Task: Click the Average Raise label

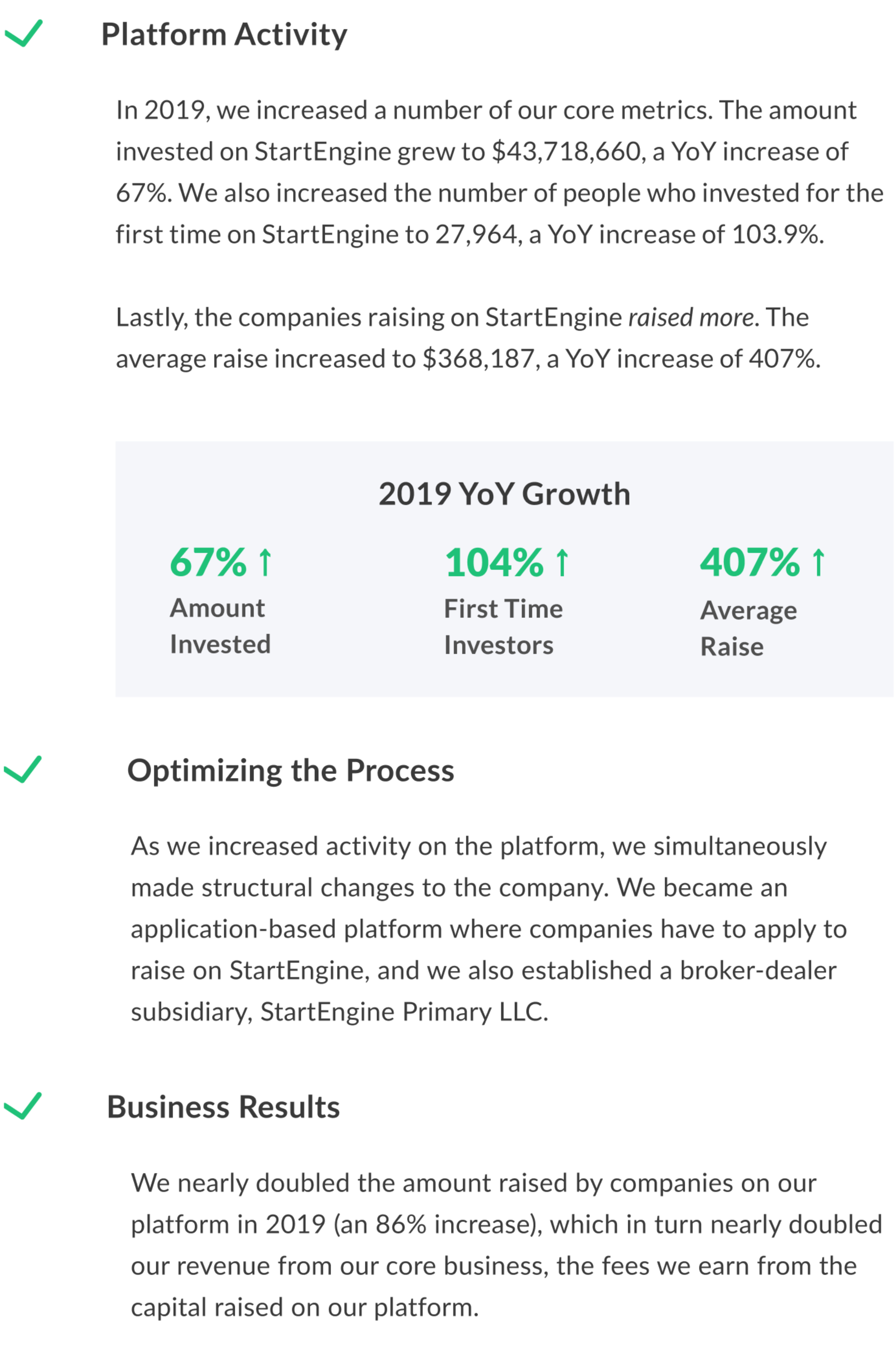Action: pyautogui.click(x=749, y=629)
